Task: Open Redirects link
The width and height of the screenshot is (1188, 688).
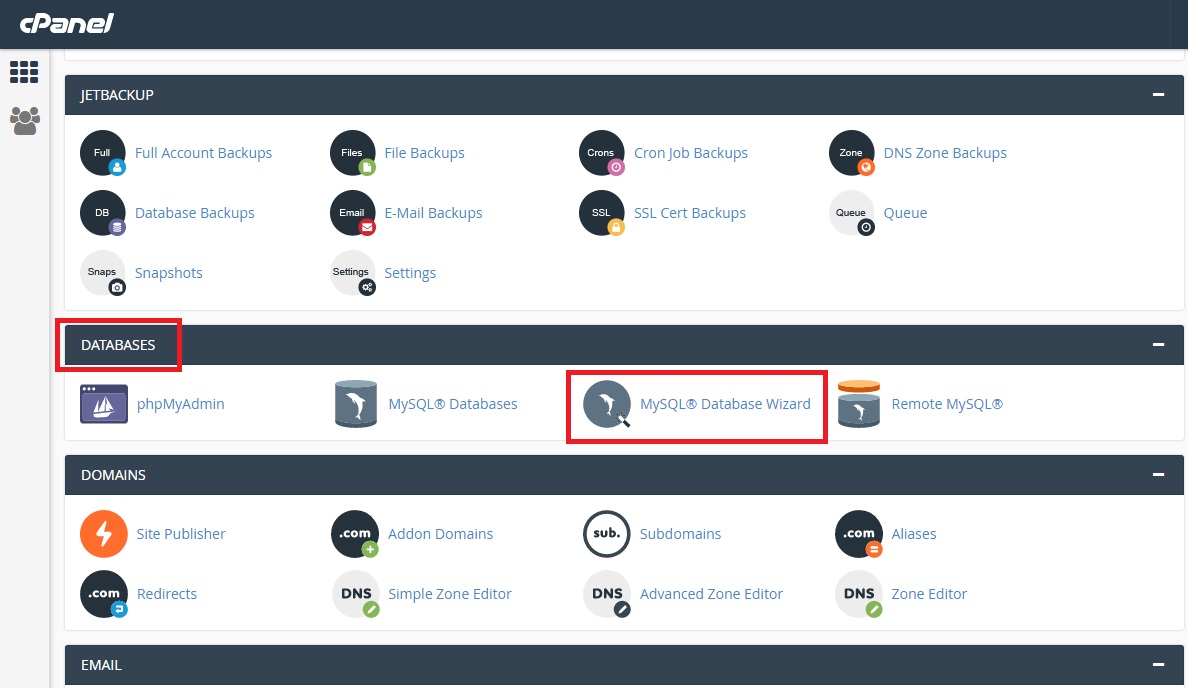Action: pyautogui.click(x=167, y=594)
